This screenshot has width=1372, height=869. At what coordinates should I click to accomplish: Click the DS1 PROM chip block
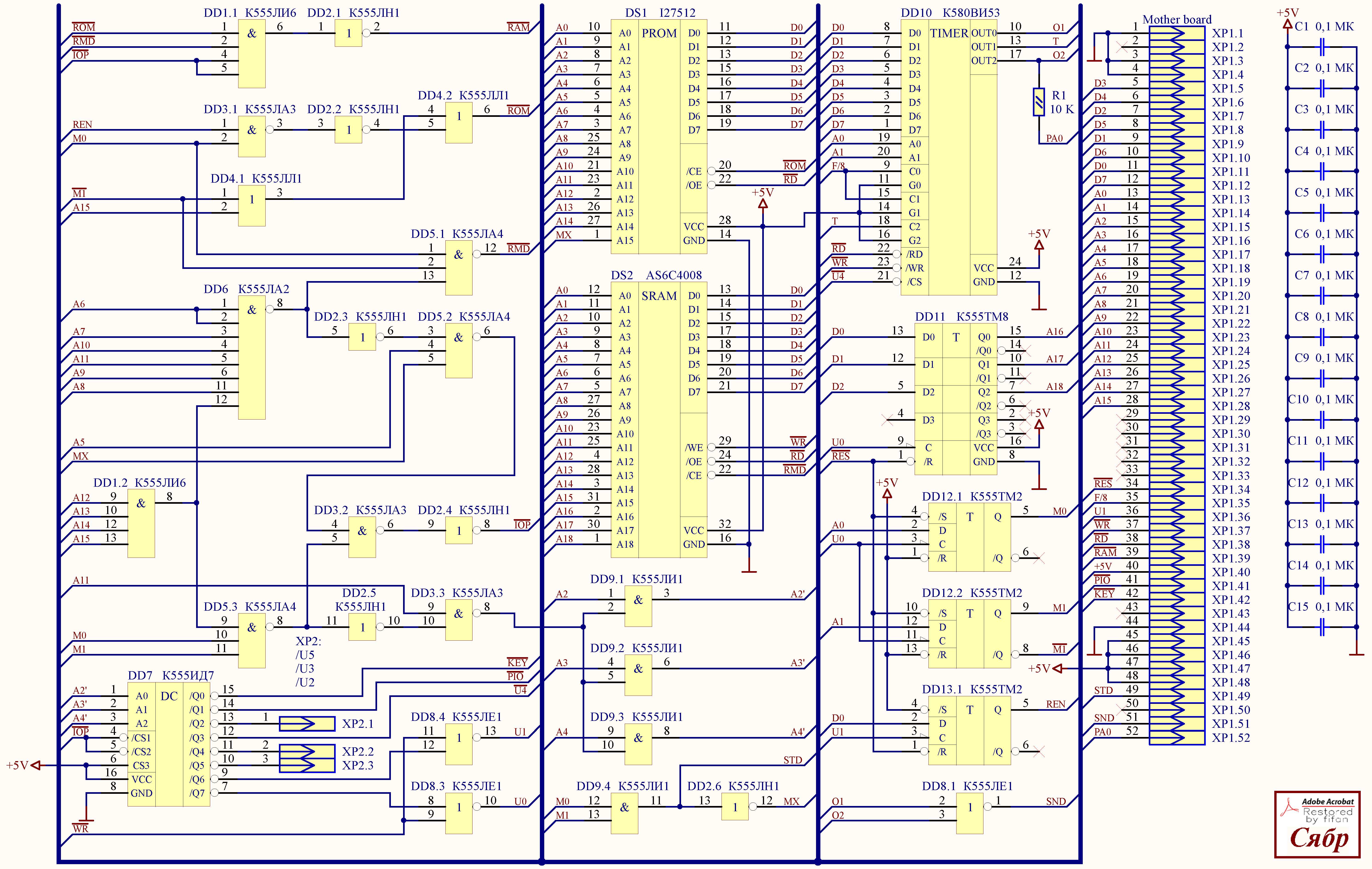click(x=659, y=137)
